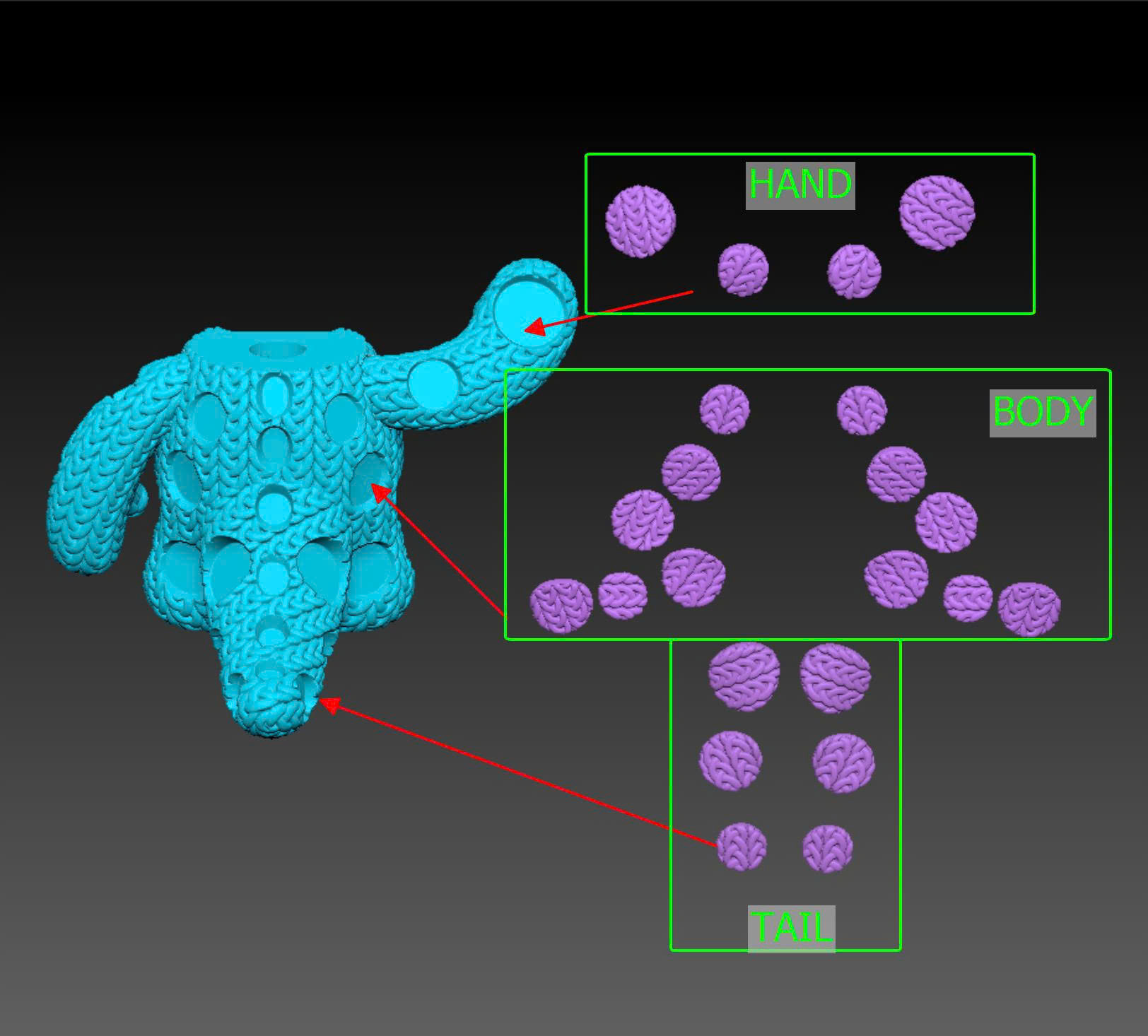Click the green HAND label
The width and height of the screenshot is (1148, 1036).
pos(799,185)
